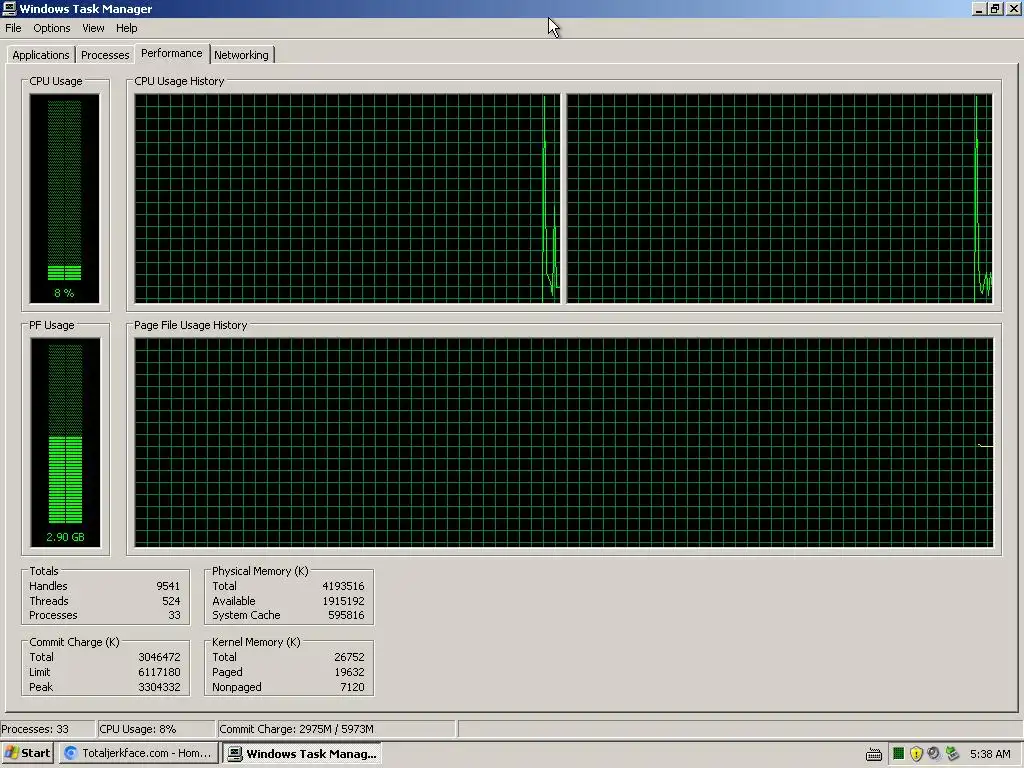Click the Available memory value 1915192
This screenshot has width=1024, height=768.
344,601
